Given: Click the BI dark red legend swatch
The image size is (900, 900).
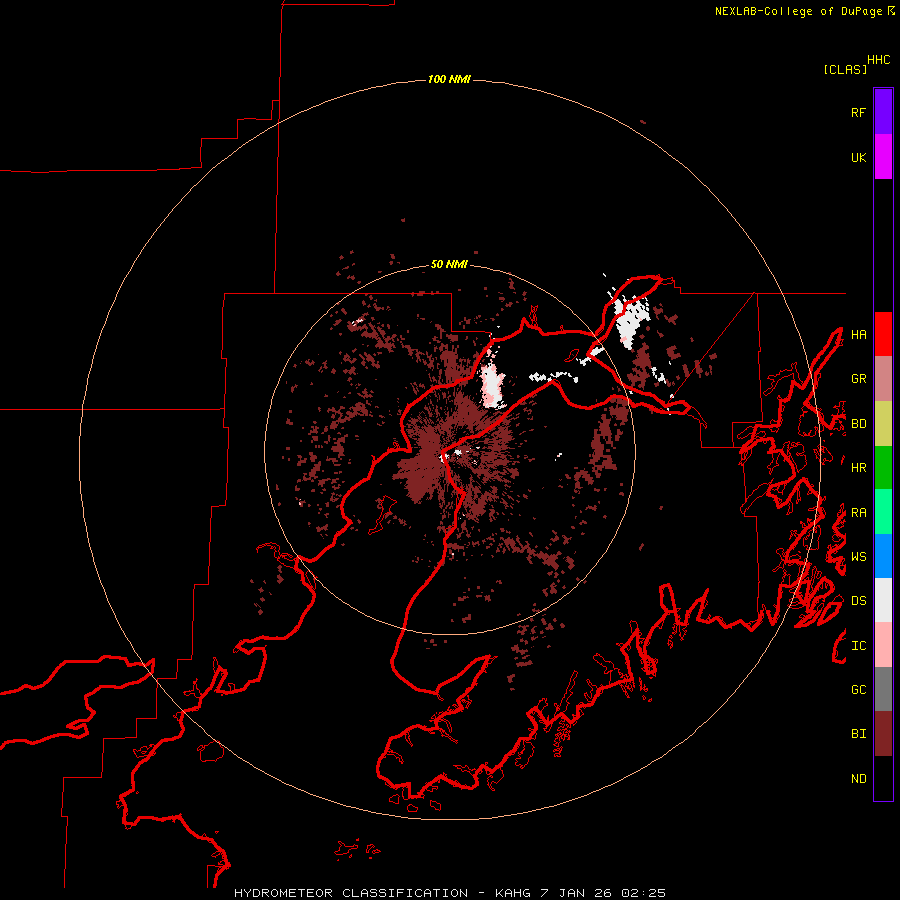Looking at the screenshot, I should point(883,734).
